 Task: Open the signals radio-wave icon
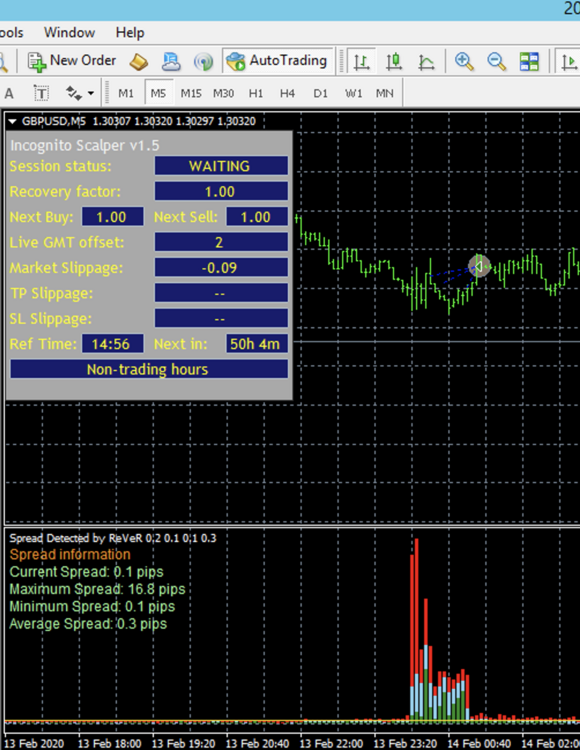pyautogui.click(x=203, y=61)
